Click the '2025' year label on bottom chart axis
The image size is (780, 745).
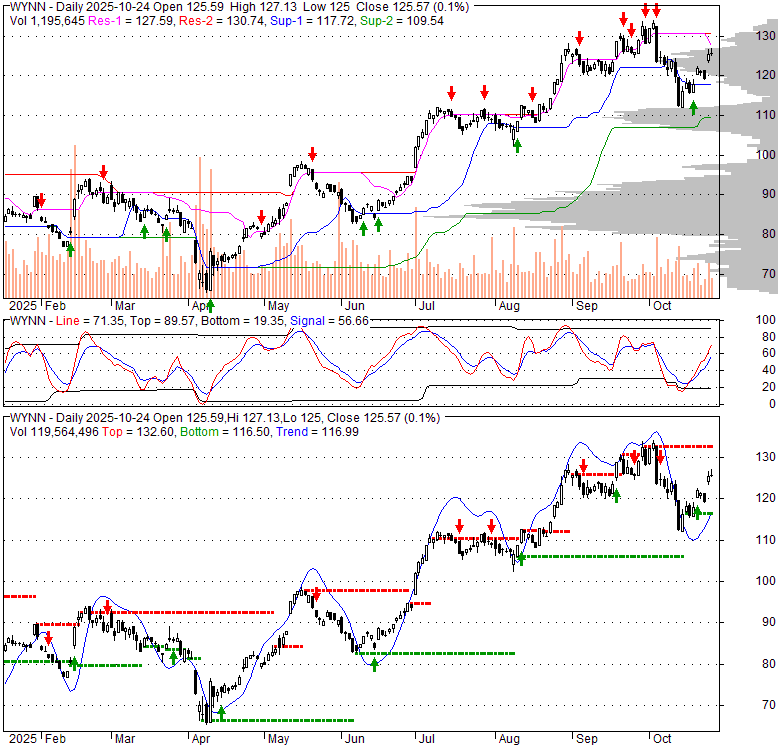23,739
